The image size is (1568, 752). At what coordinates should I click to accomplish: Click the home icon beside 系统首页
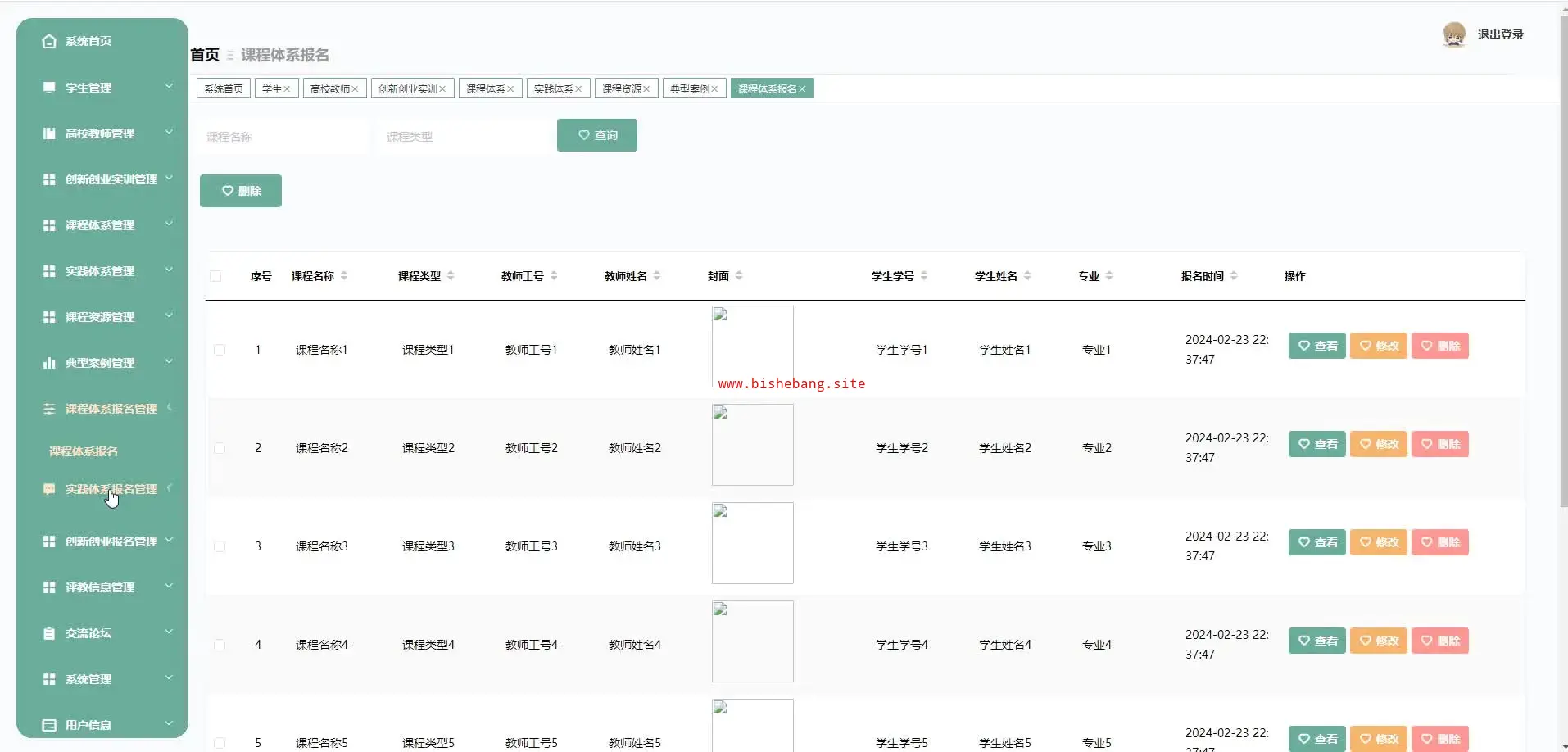(49, 41)
